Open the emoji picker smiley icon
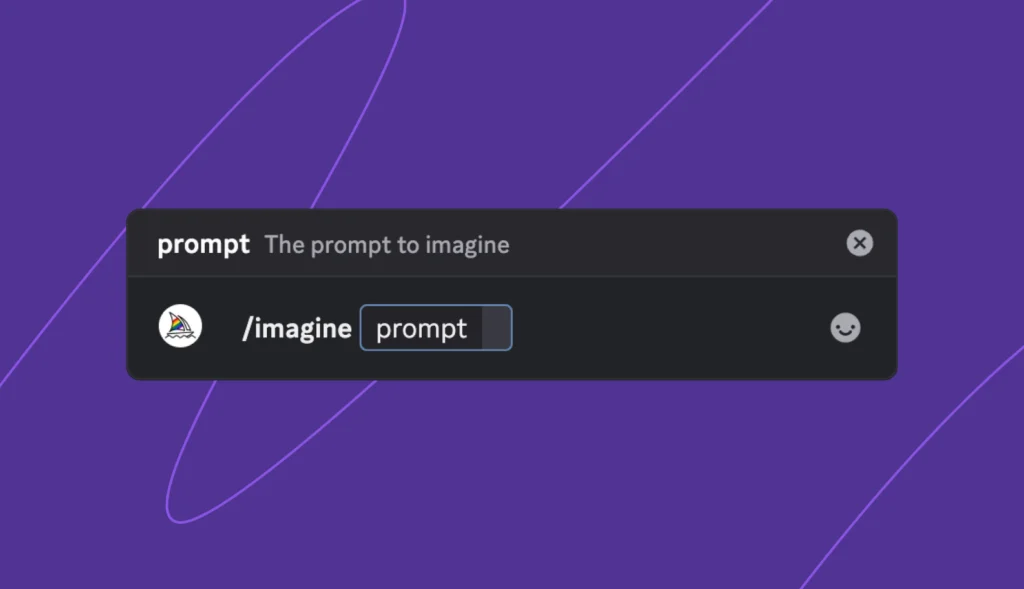 click(845, 328)
